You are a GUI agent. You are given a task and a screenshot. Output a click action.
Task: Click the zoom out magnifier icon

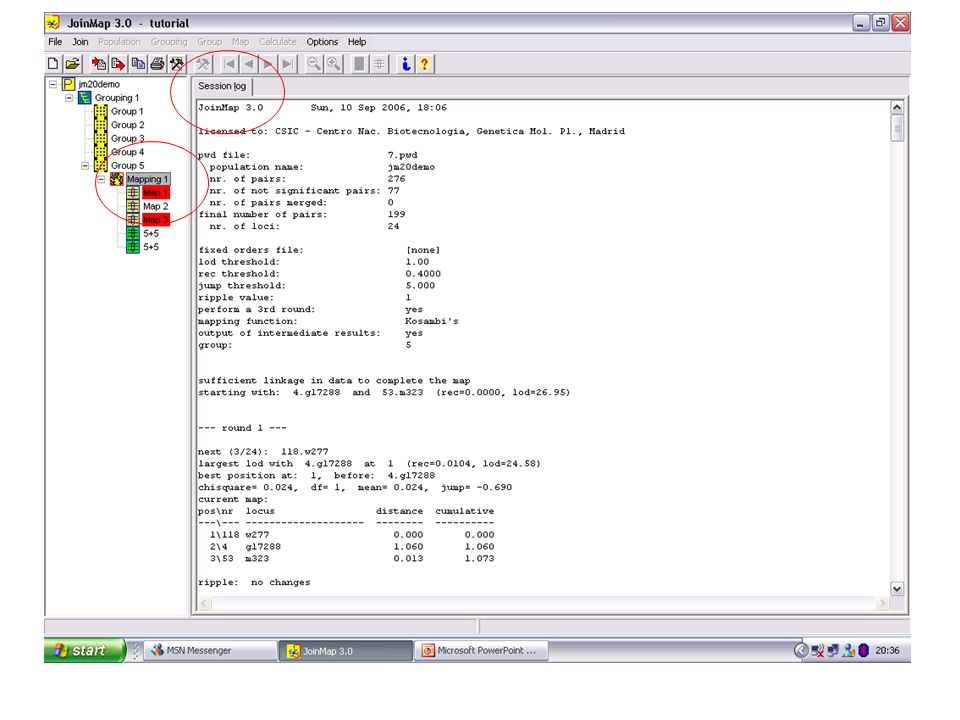tap(313, 64)
